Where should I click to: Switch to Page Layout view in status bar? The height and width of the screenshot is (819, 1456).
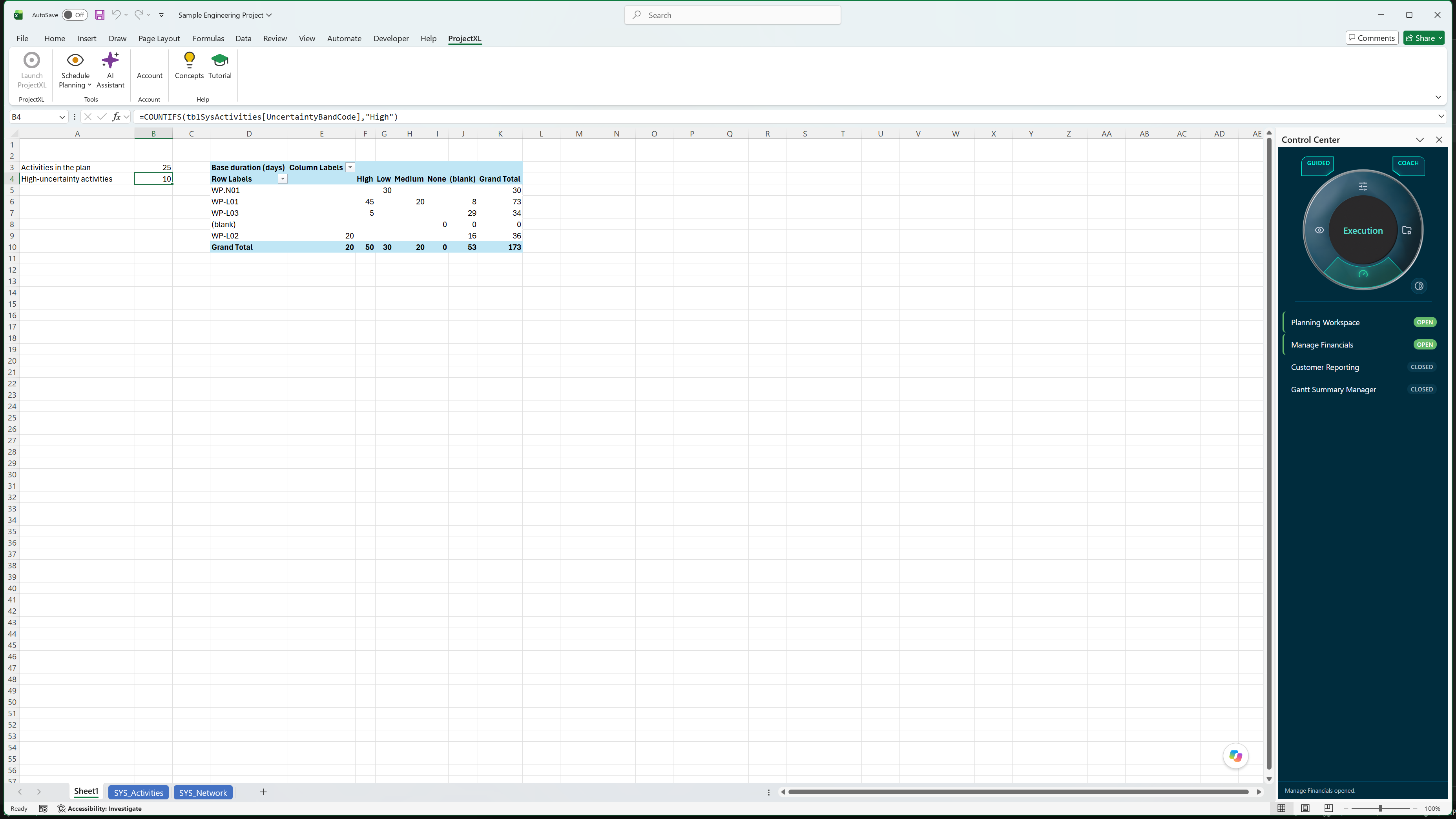coord(1305,808)
